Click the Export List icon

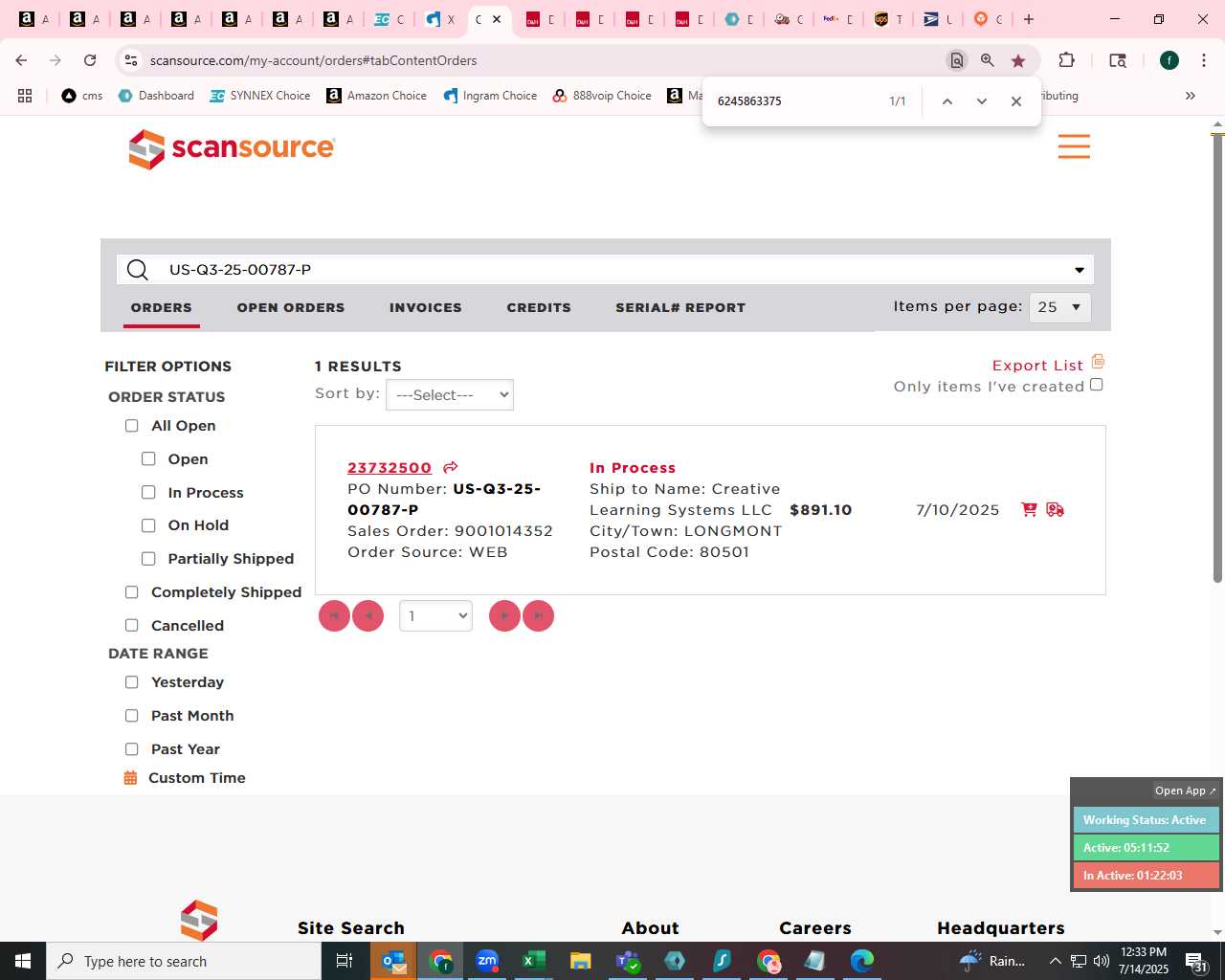pos(1098,362)
